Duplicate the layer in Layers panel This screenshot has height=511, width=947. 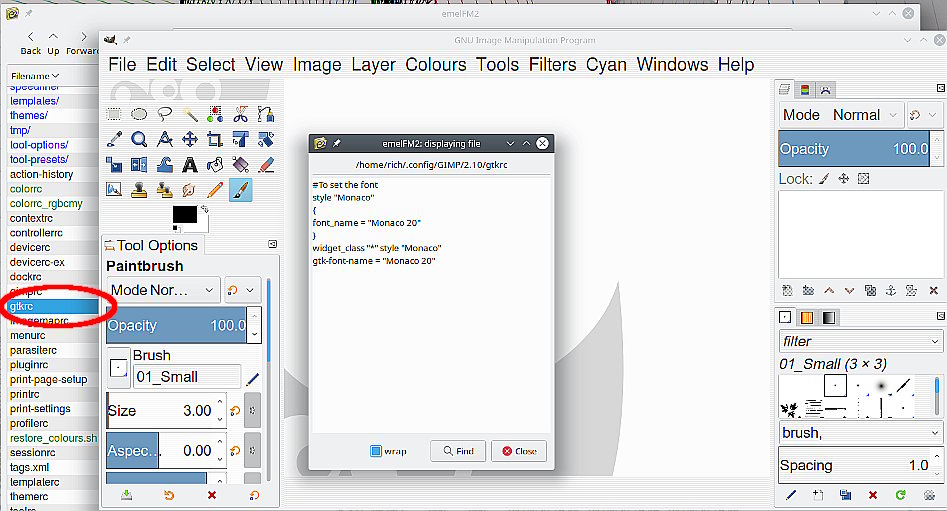pyautogui.click(x=870, y=291)
